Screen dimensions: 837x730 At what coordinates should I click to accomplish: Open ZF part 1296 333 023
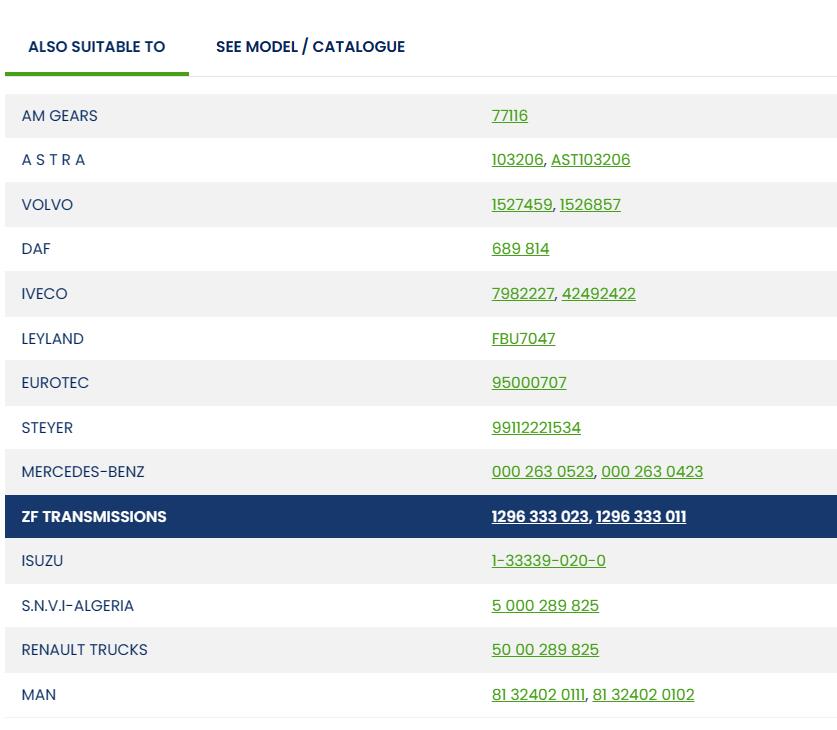[x=540, y=517]
